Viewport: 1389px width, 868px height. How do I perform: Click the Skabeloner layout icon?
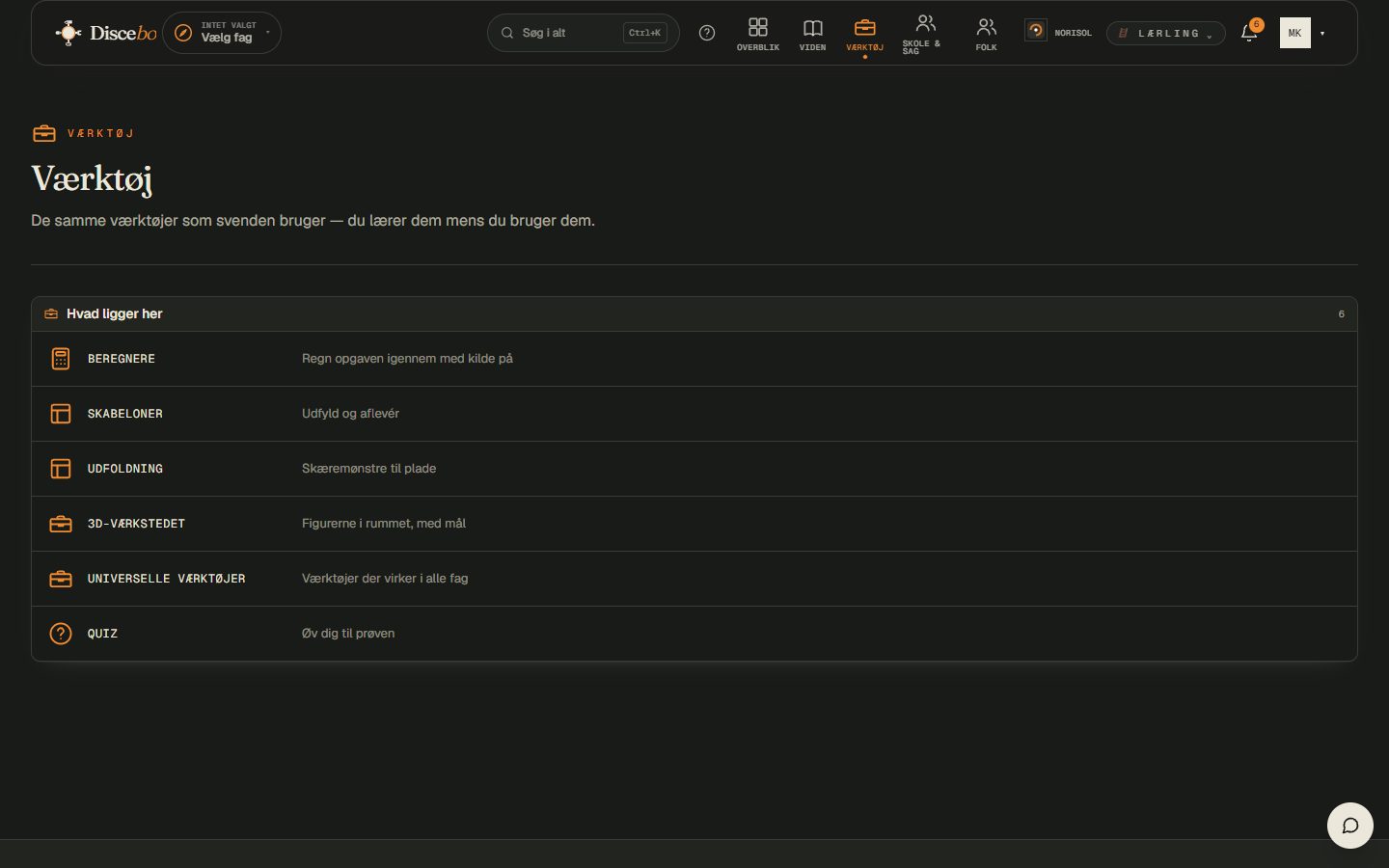tap(61, 414)
